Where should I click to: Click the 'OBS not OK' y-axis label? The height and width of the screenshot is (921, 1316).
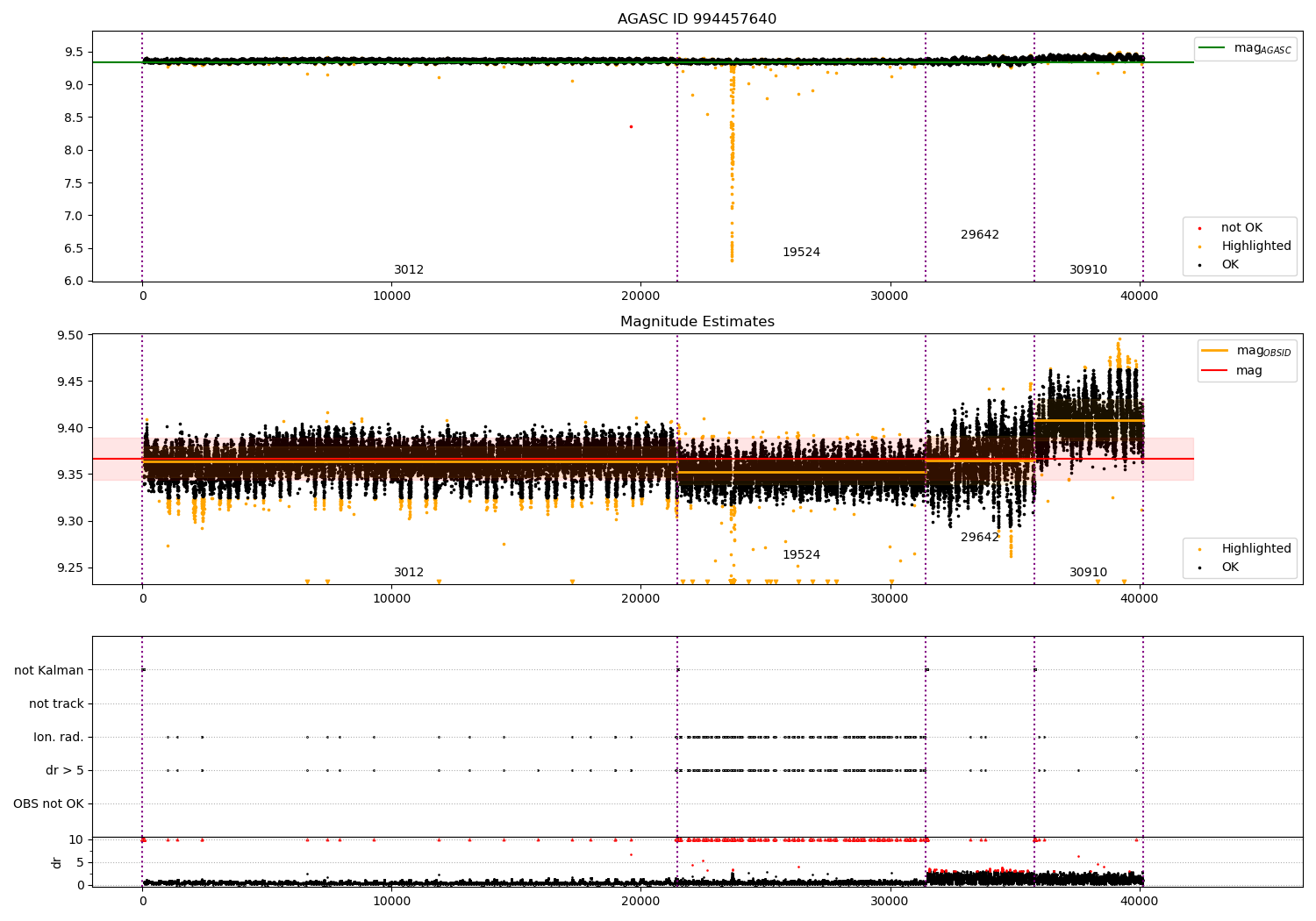(x=49, y=804)
